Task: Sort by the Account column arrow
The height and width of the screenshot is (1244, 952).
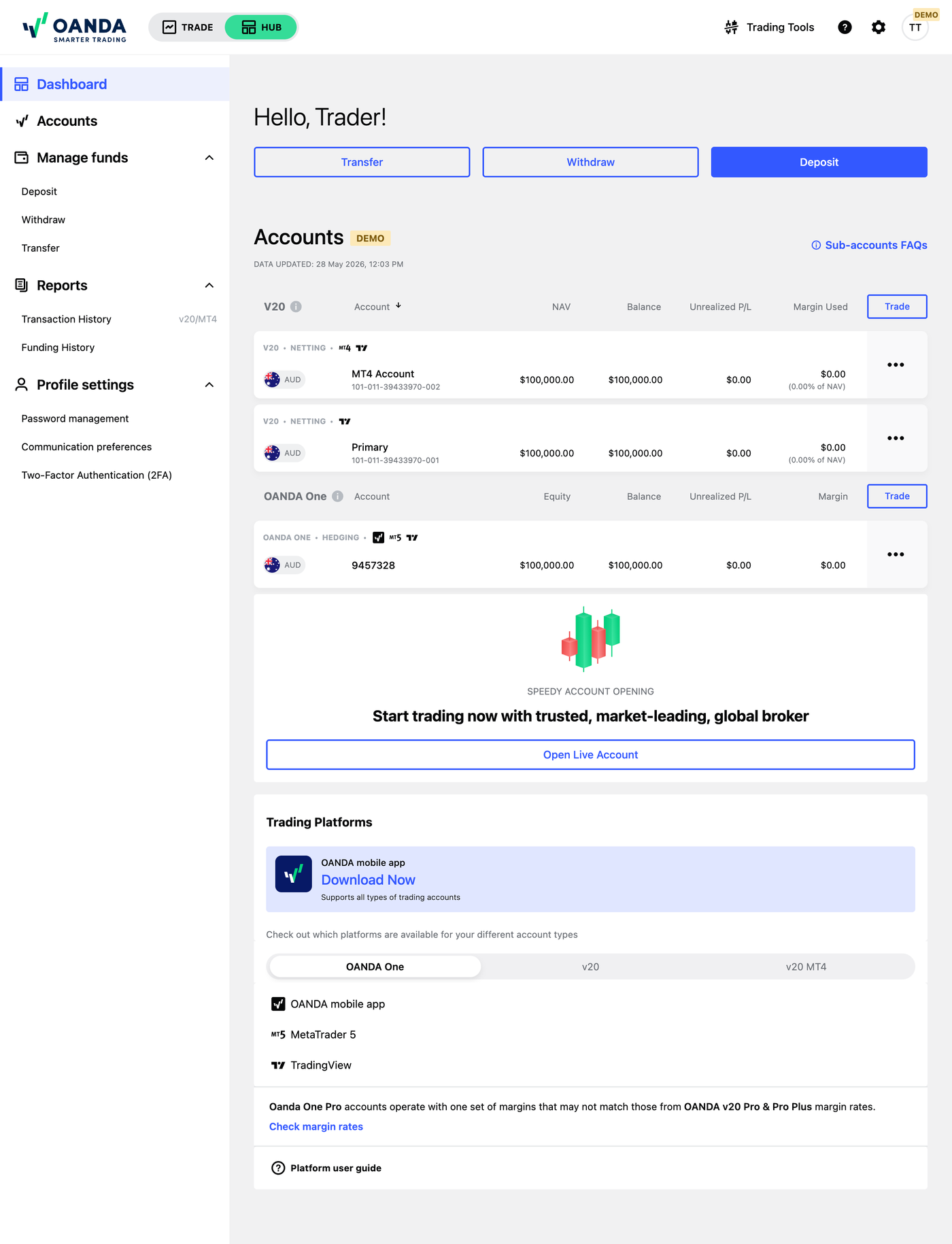Action: [x=398, y=306]
